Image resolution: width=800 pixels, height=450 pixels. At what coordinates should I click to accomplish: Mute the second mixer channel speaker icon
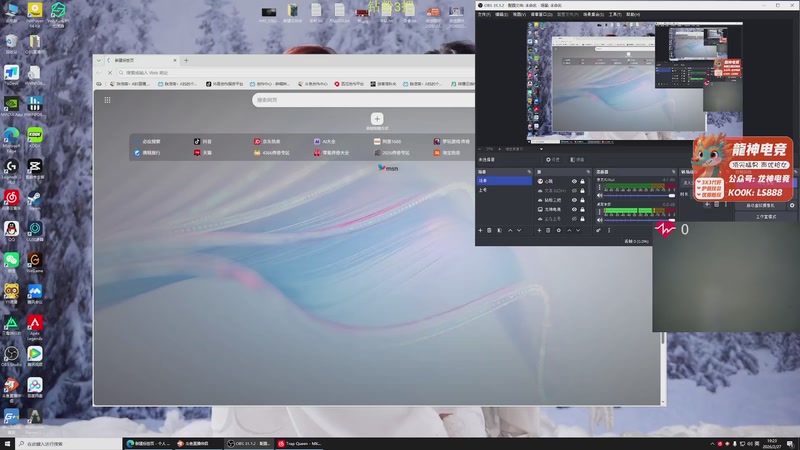(600, 220)
